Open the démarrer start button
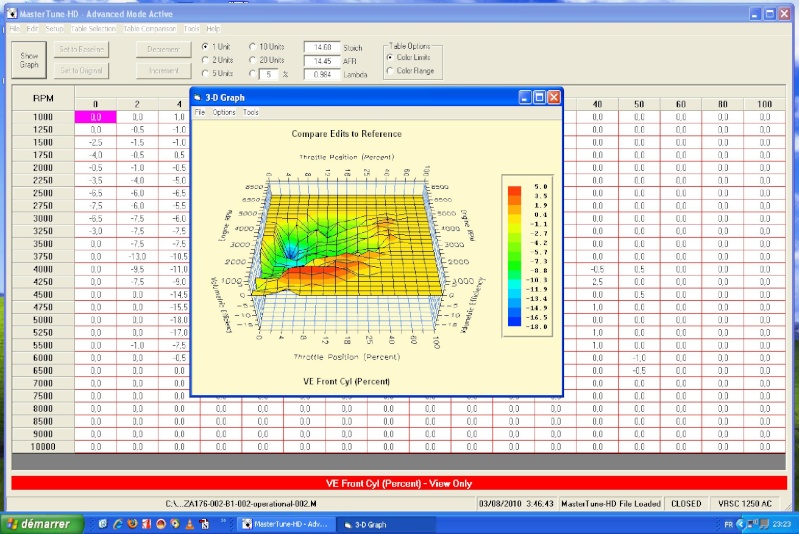The width and height of the screenshot is (799, 534). tap(42, 524)
